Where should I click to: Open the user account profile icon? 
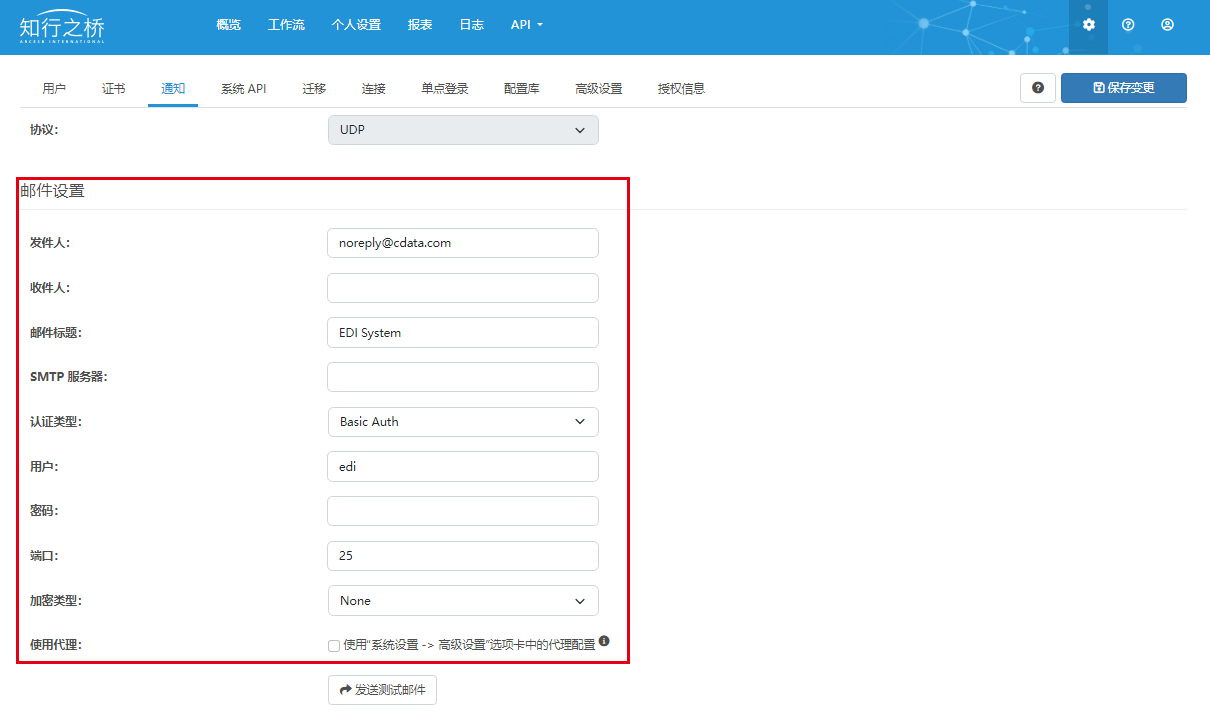click(x=1167, y=25)
